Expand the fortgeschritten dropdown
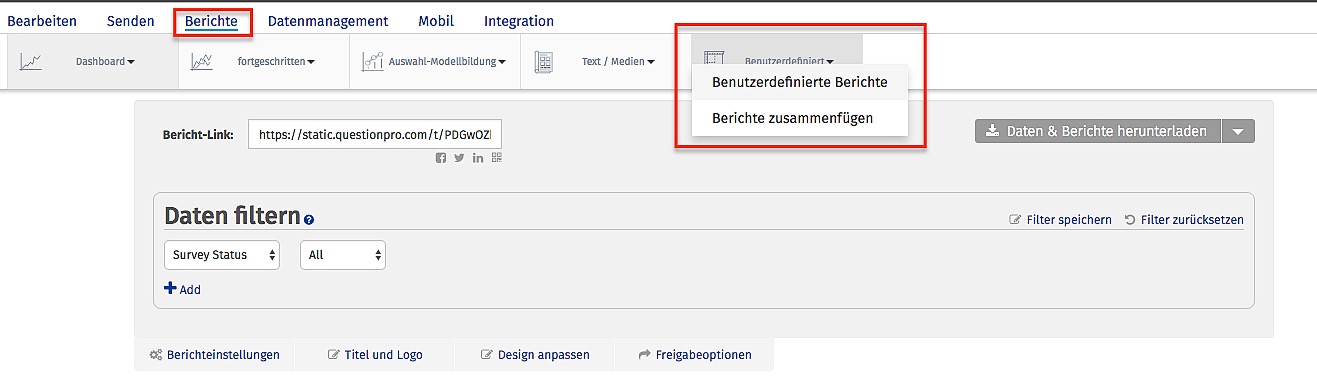 [276, 62]
